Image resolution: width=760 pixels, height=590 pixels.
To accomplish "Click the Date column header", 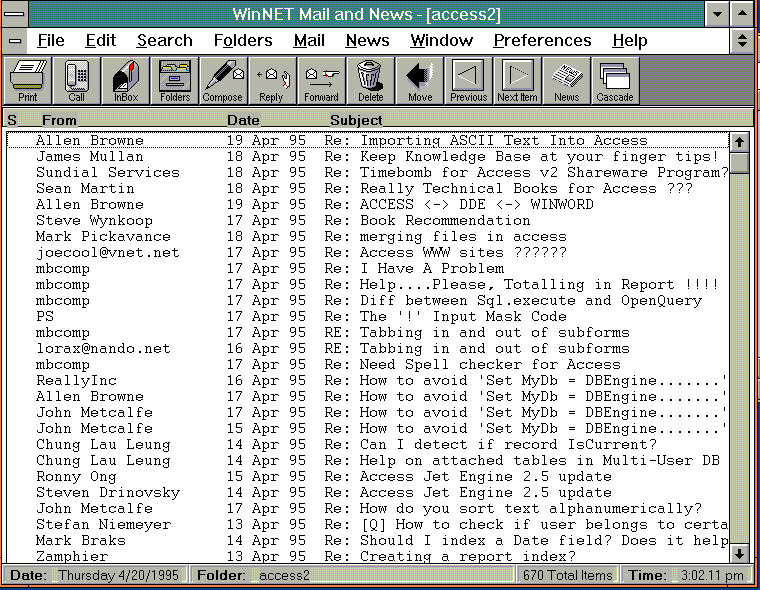I will pyautogui.click(x=243, y=120).
